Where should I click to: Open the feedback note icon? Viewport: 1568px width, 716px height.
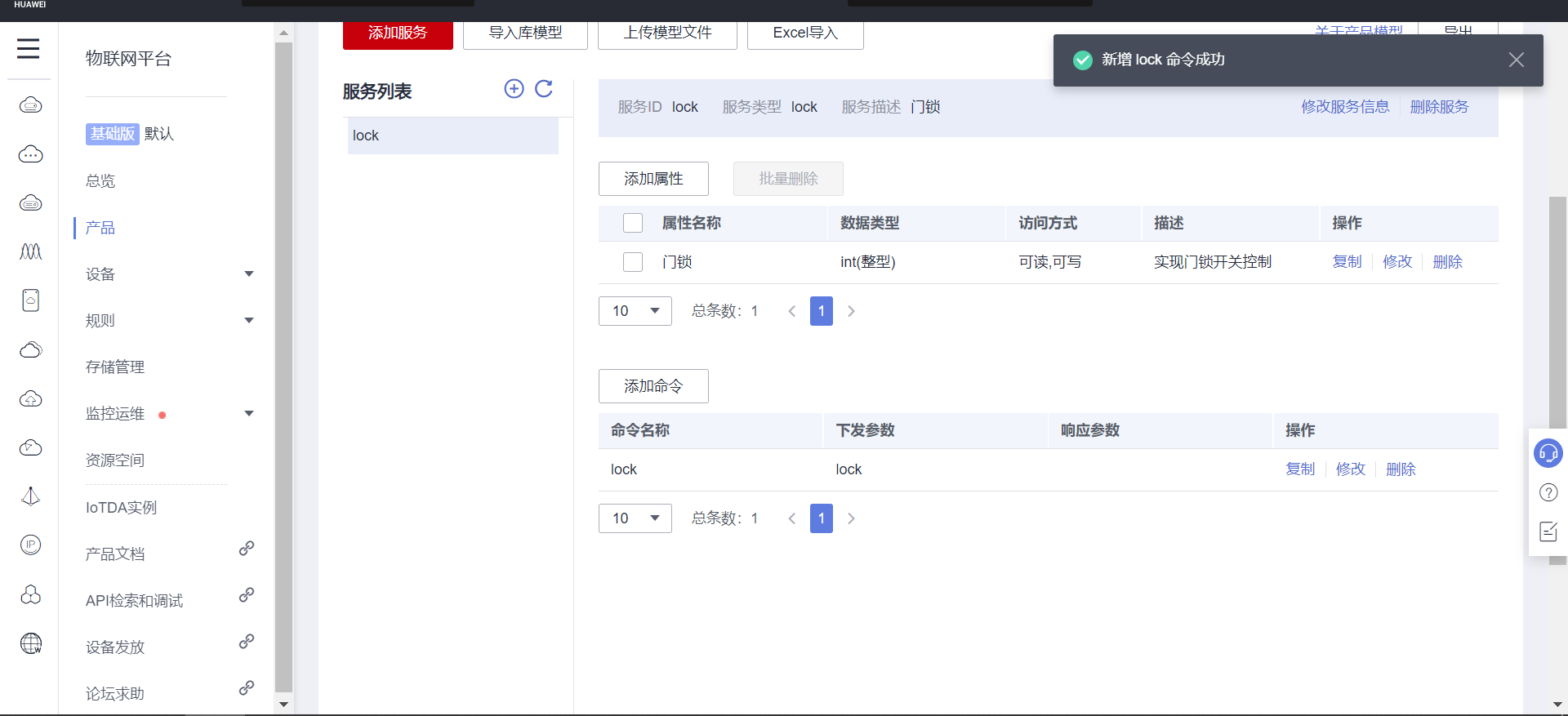[1548, 531]
